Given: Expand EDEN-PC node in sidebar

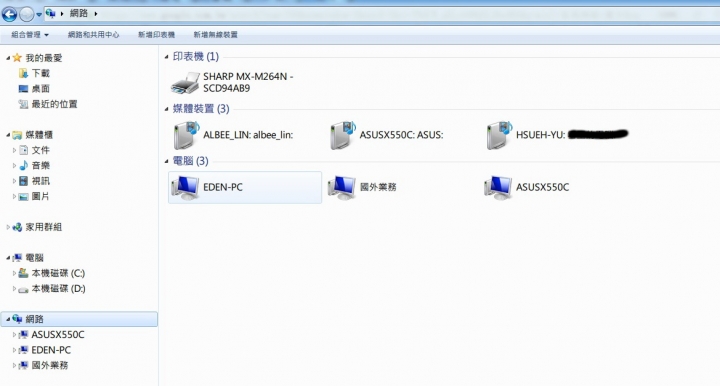Looking at the screenshot, I should tap(14, 350).
